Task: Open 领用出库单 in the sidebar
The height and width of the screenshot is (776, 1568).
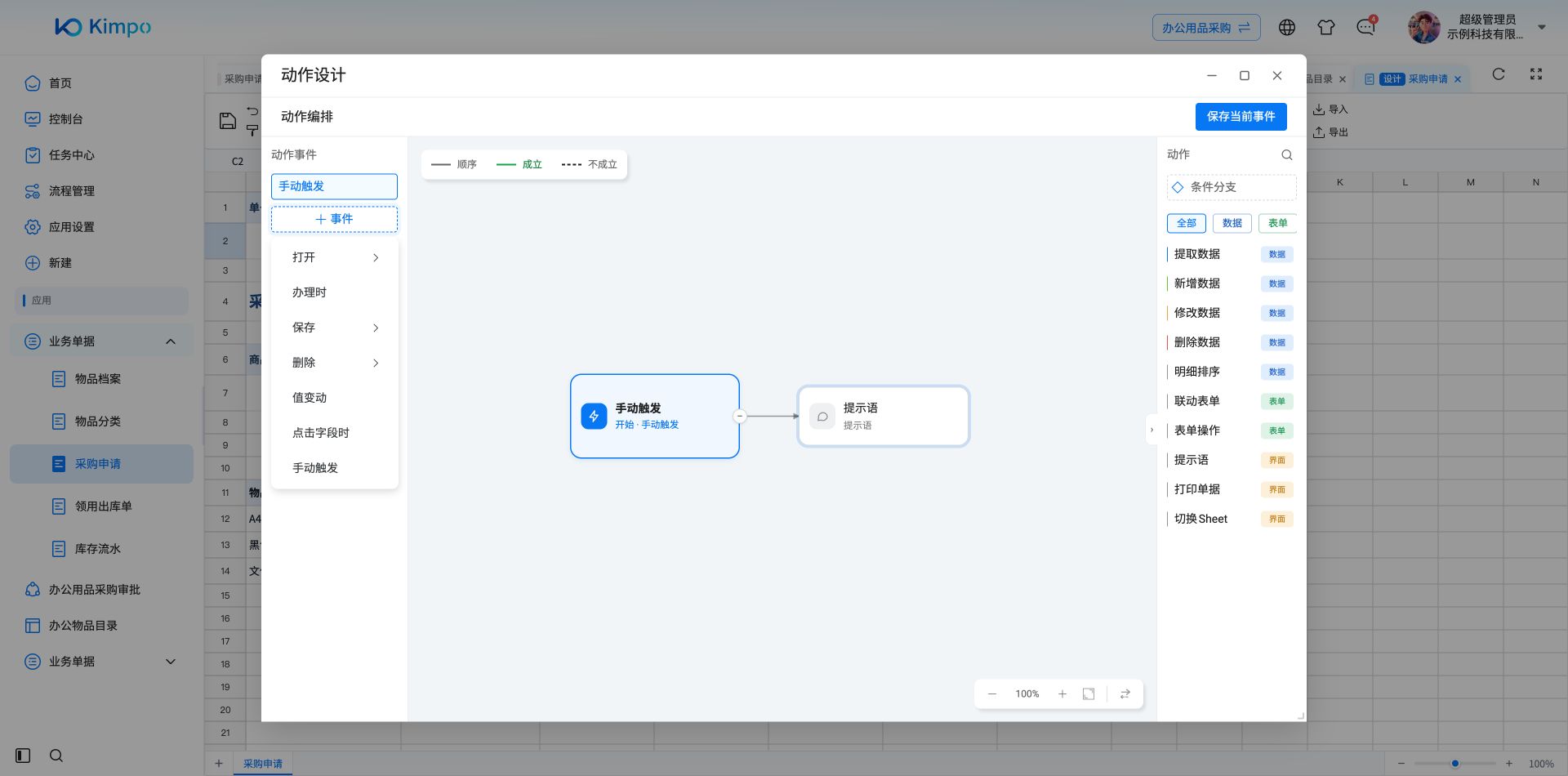Action: click(102, 506)
